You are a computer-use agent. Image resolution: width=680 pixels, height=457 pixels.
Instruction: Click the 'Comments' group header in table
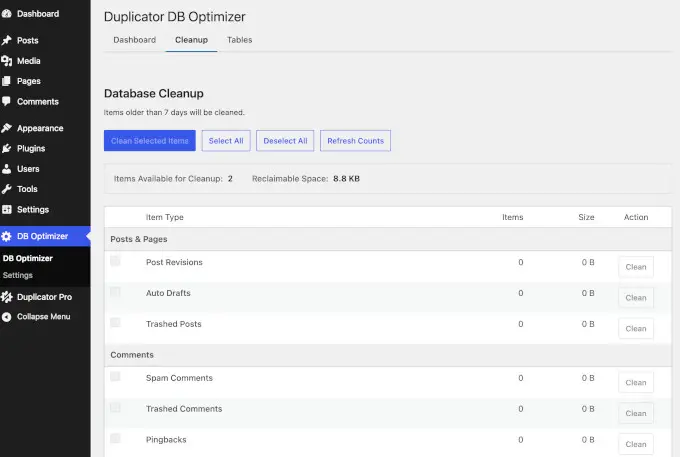pos(132,355)
